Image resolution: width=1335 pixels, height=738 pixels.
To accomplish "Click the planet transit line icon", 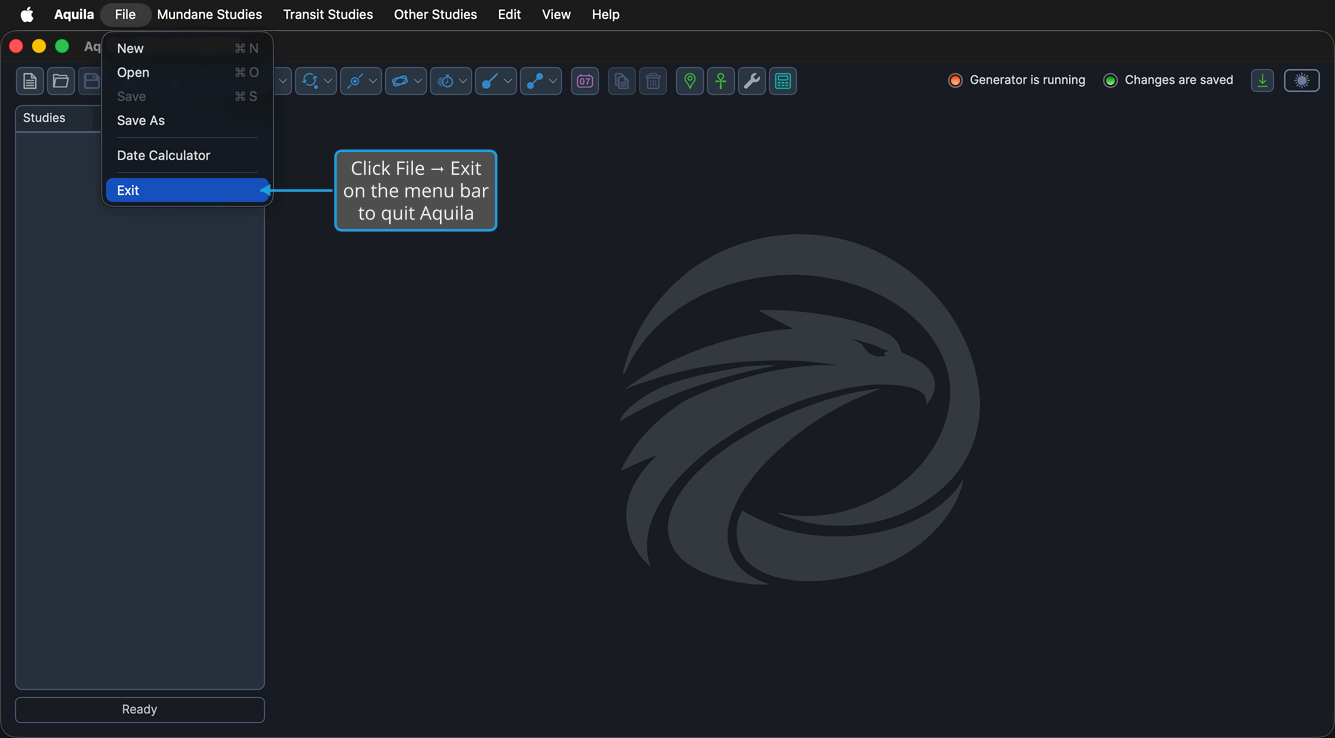I will coord(354,81).
